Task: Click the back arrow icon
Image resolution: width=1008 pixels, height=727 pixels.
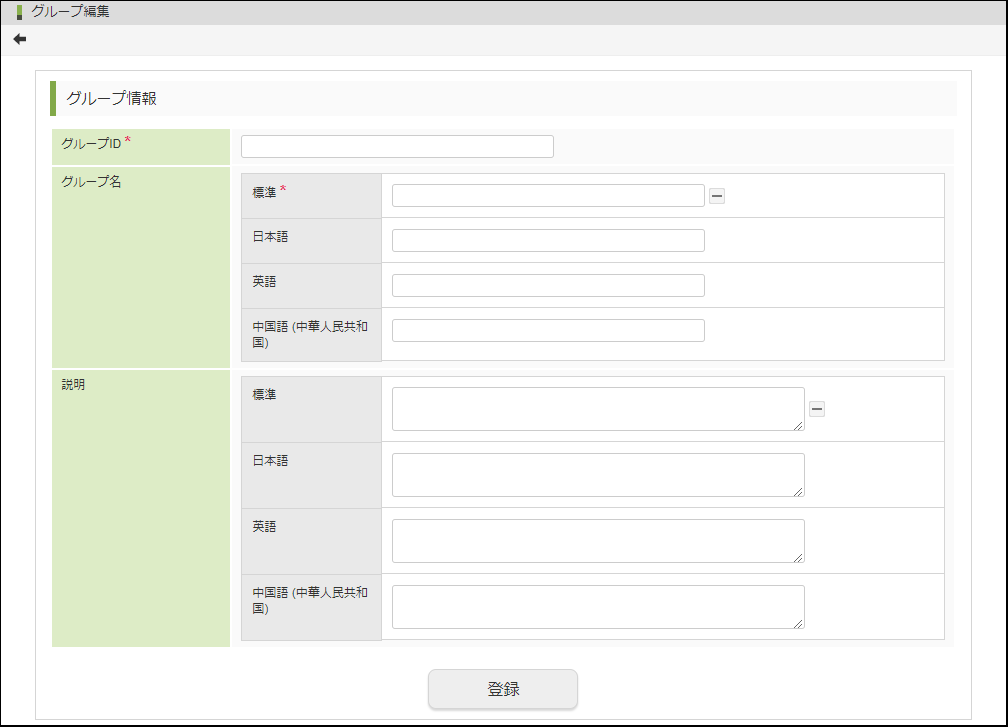Action: [20, 39]
